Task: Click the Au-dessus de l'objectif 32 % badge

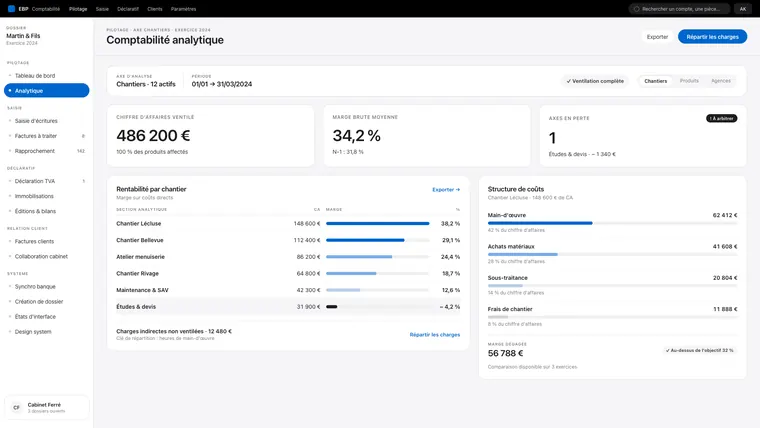Action: coord(699,350)
